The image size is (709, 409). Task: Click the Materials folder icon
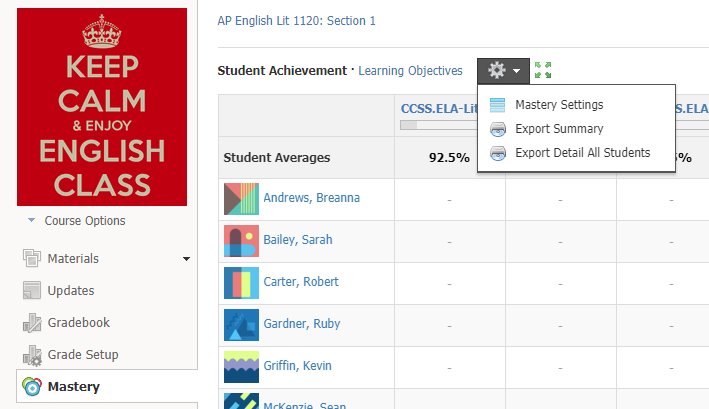[31, 259]
